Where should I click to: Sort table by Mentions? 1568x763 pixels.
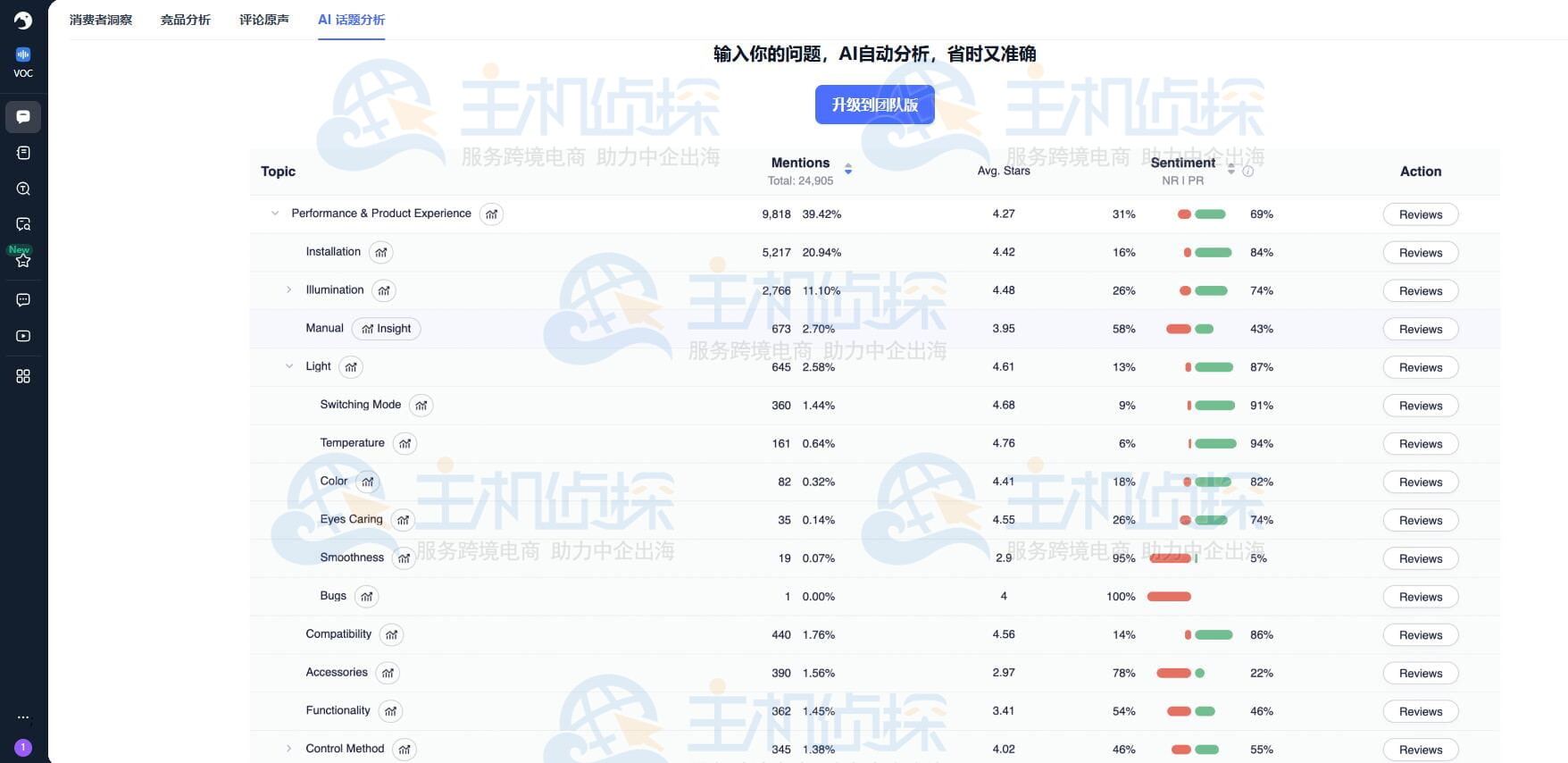pos(848,169)
